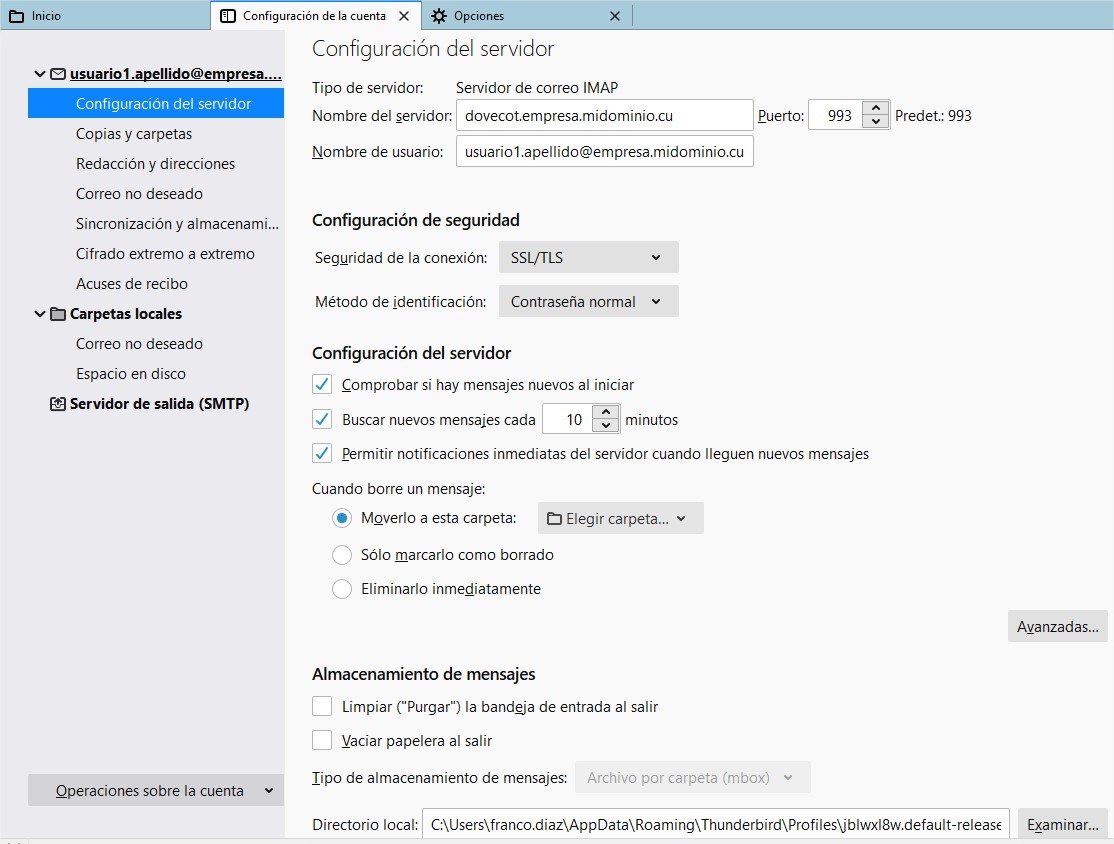Click the Nombre de usuario field
Screen dimensions: 1114x844
(605, 151)
